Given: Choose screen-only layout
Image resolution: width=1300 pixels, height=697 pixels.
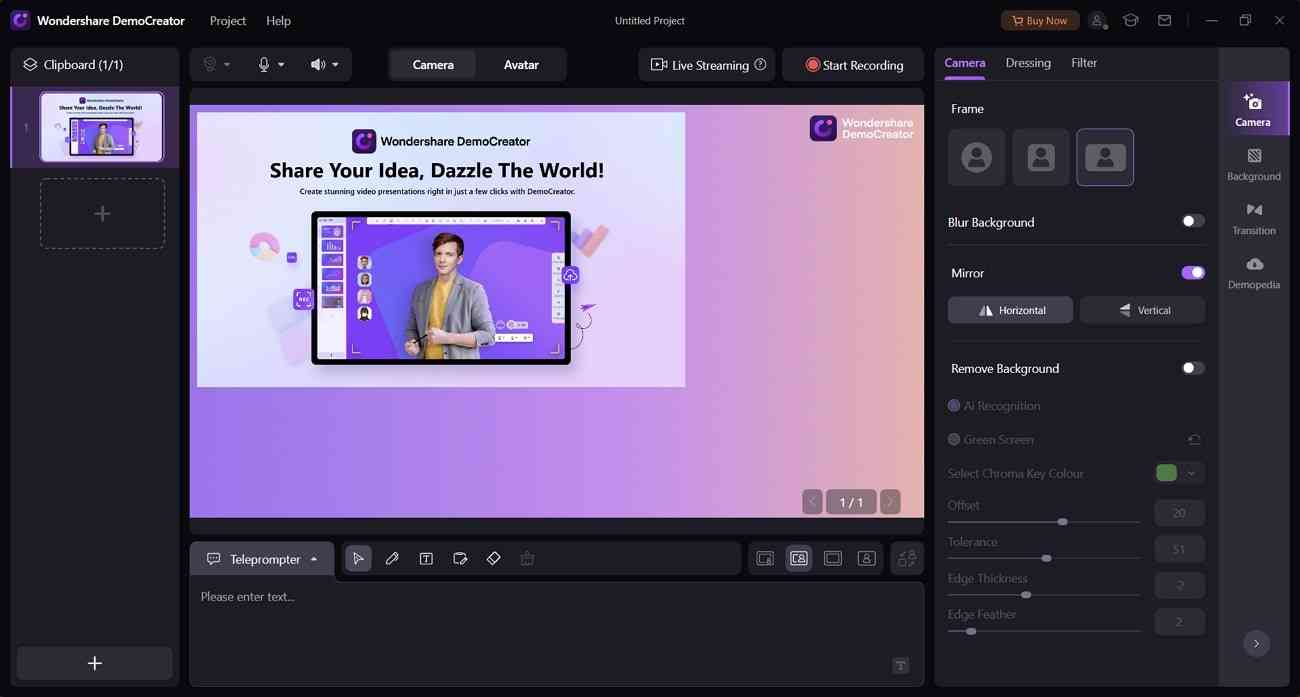Looking at the screenshot, I should point(833,559).
